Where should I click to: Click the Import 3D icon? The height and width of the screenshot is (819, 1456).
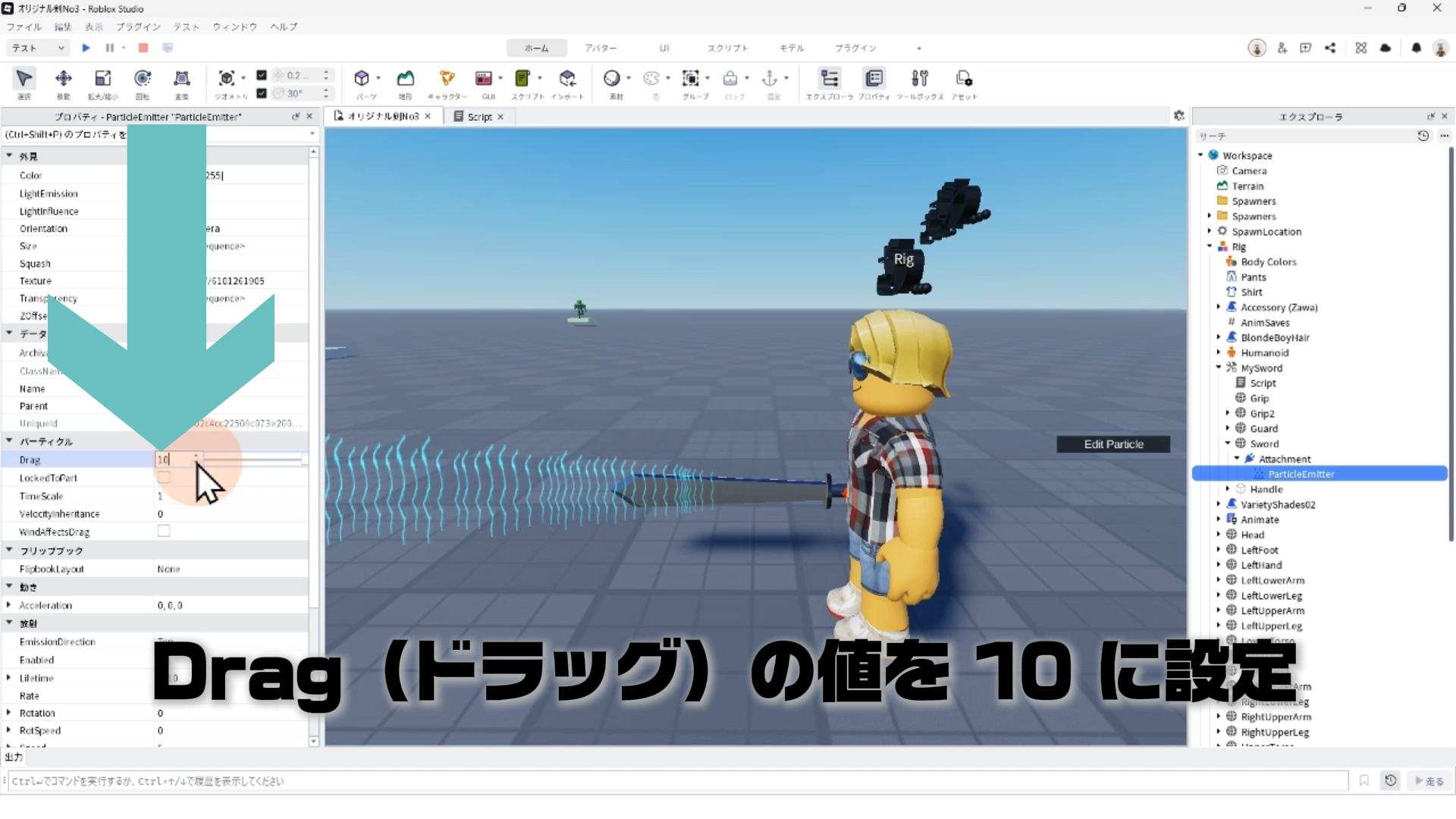pos(567,79)
